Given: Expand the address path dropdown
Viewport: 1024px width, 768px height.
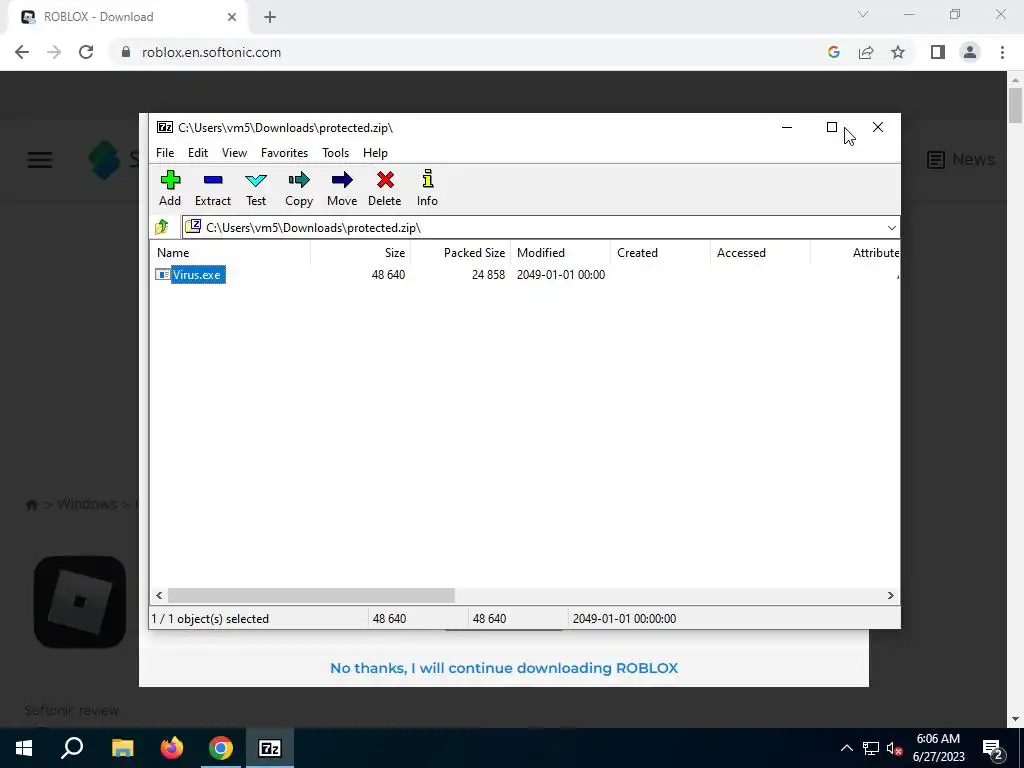Looking at the screenshot, I should point(891,228).
